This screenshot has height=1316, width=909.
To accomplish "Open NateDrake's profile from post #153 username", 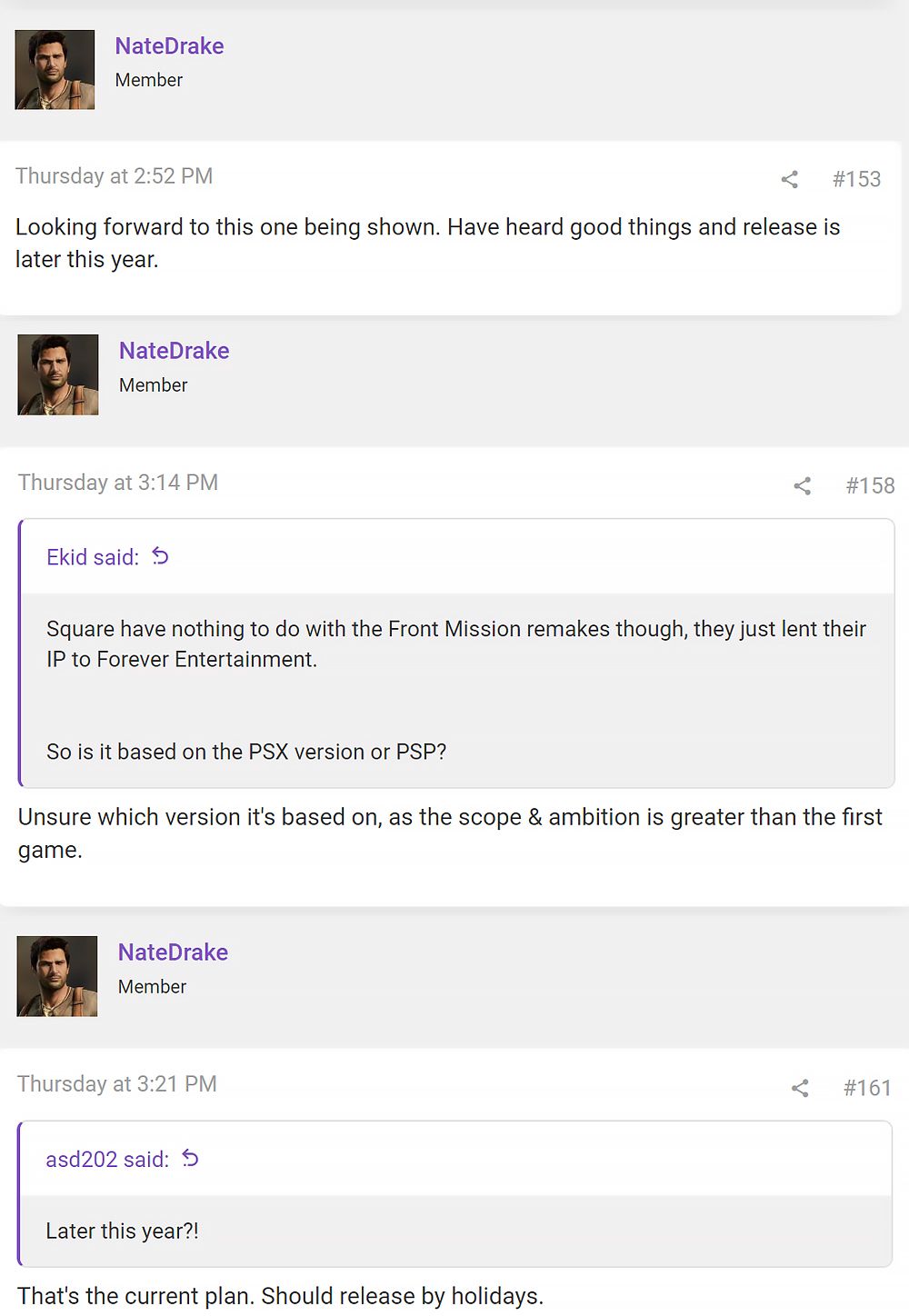I will point(169,46).
